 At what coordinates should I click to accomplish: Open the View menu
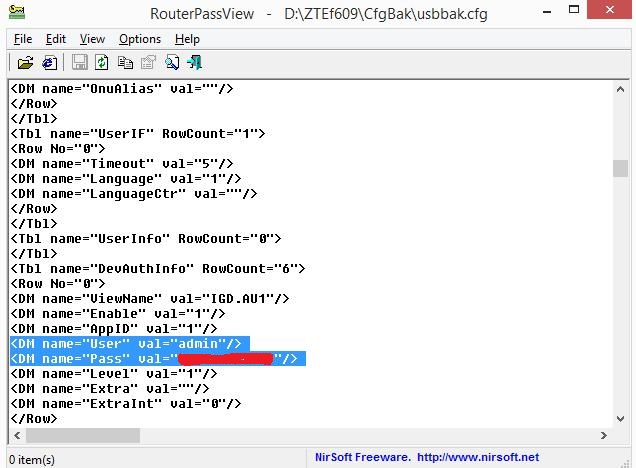tap(92, 39)
